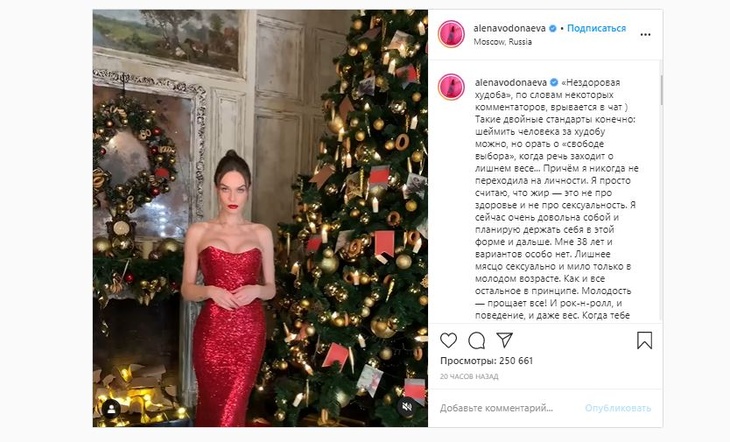The width and height of the screenshot is (730, 442).
Task: Open the three-dot more options menu
Action: 645,34
